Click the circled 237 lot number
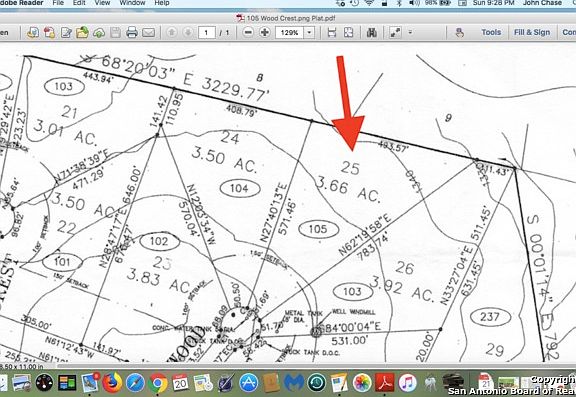The image size is (576, 397). [490, 317]
